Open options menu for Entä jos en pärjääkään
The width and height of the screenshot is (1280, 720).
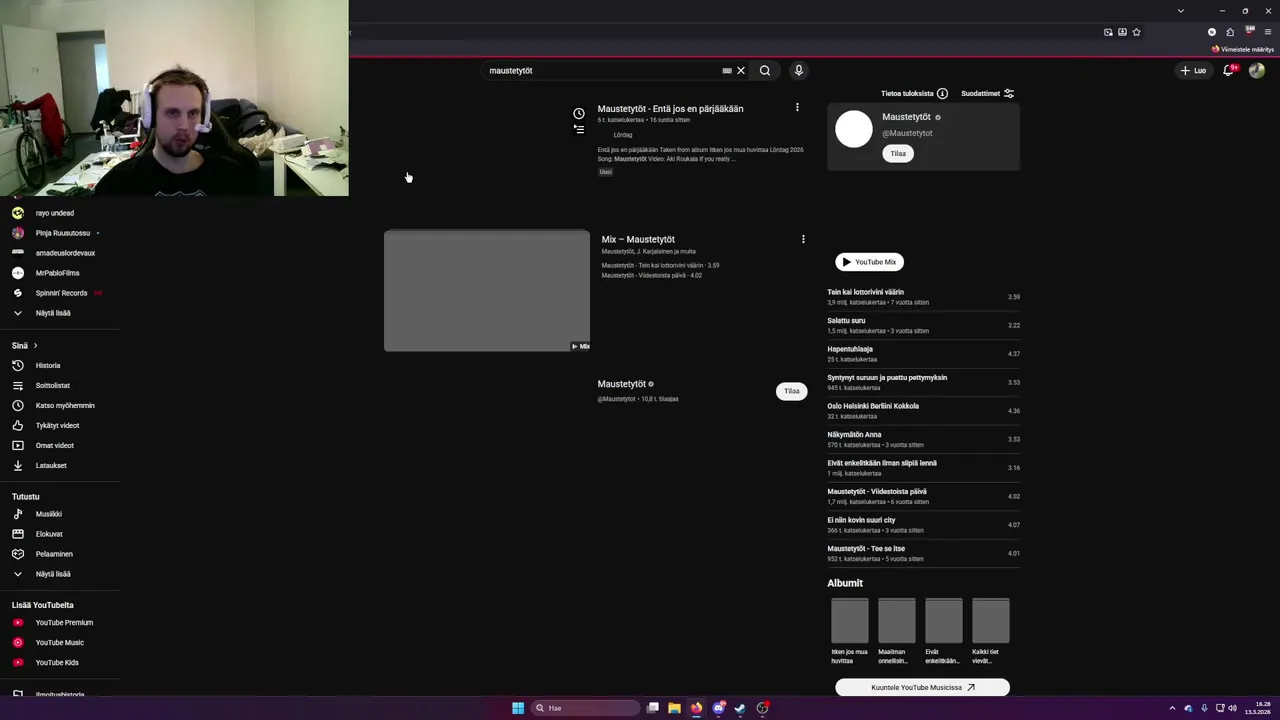[x=797, y=107]
